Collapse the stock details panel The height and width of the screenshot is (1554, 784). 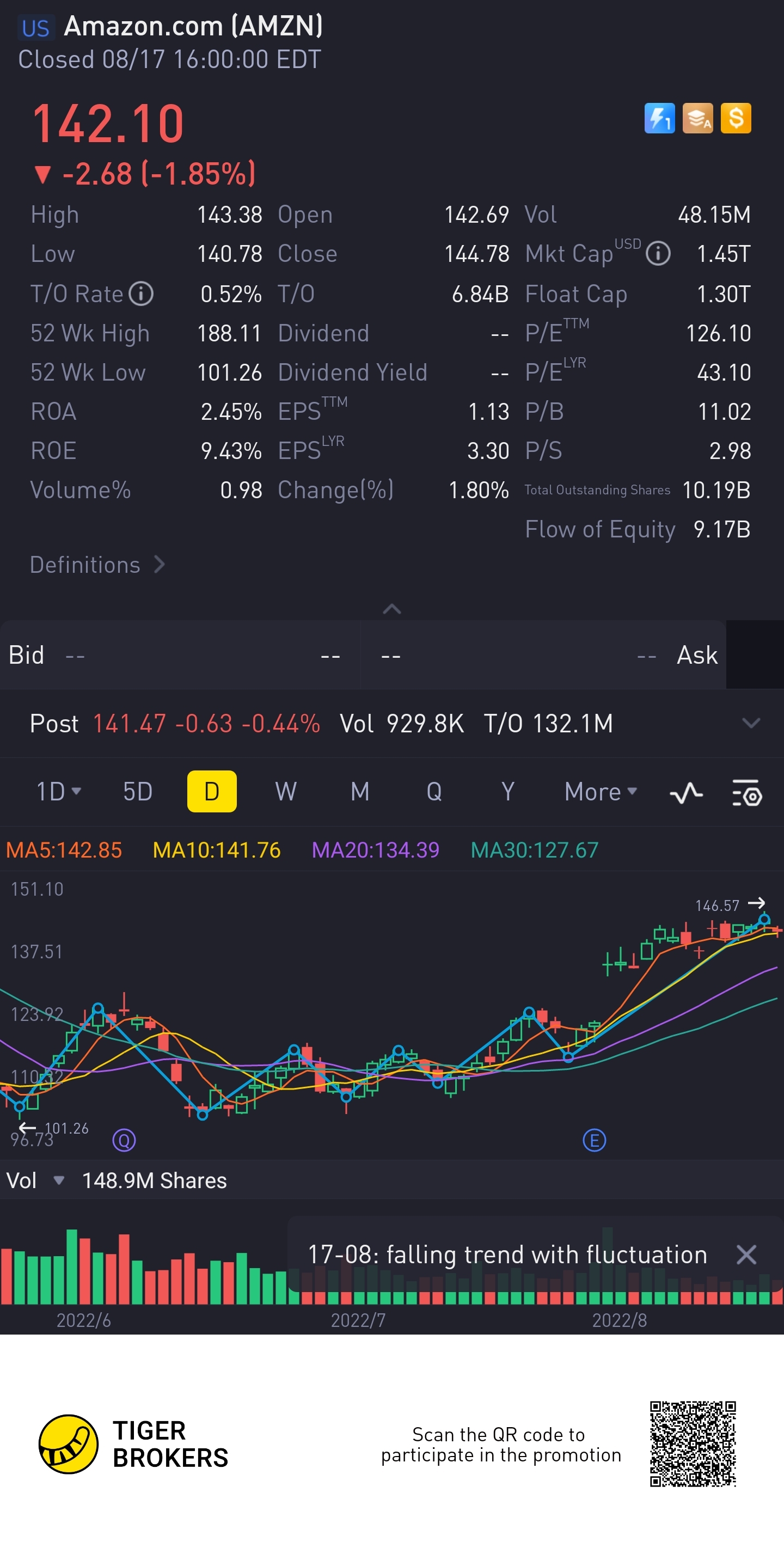pyautogui.click(x=392, y=609)
